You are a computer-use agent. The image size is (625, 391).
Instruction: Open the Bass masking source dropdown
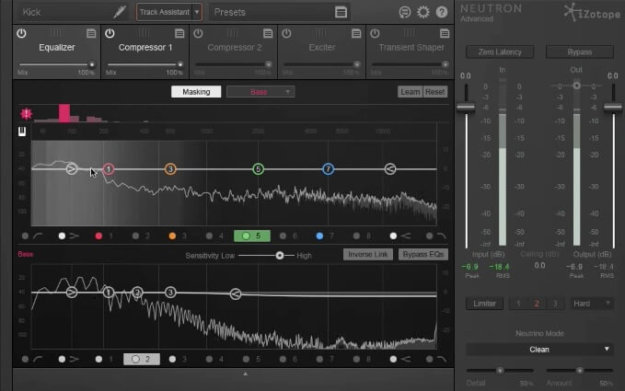click(260, 92)
